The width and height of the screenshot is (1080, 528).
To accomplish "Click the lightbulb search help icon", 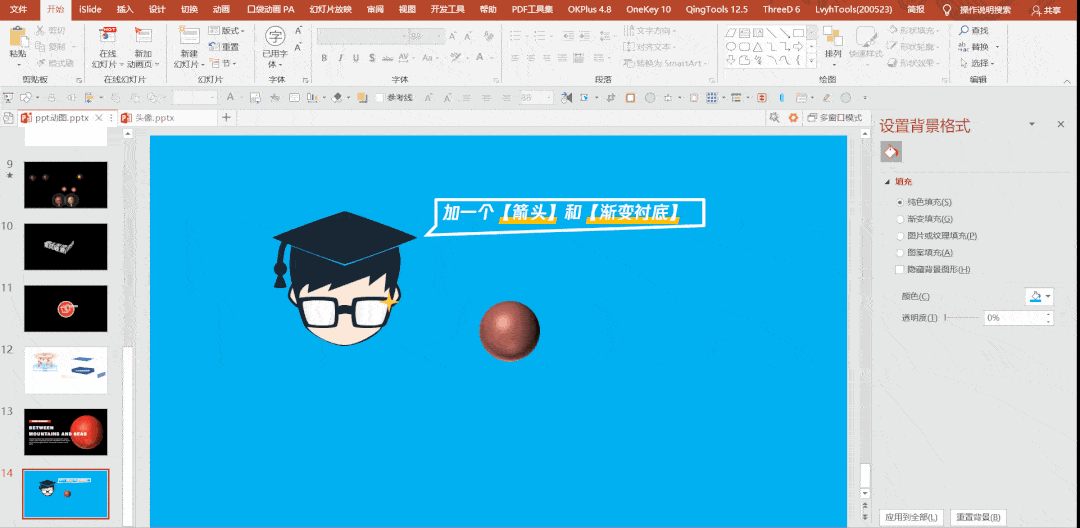I will (946, 9).
